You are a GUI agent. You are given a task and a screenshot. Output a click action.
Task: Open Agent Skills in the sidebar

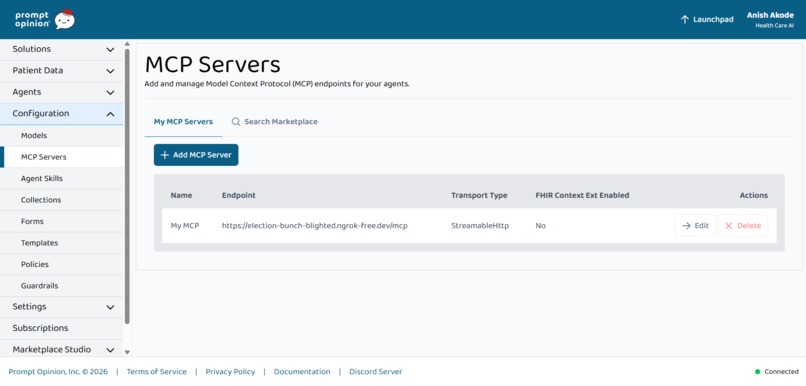click(x=62, y=178)
